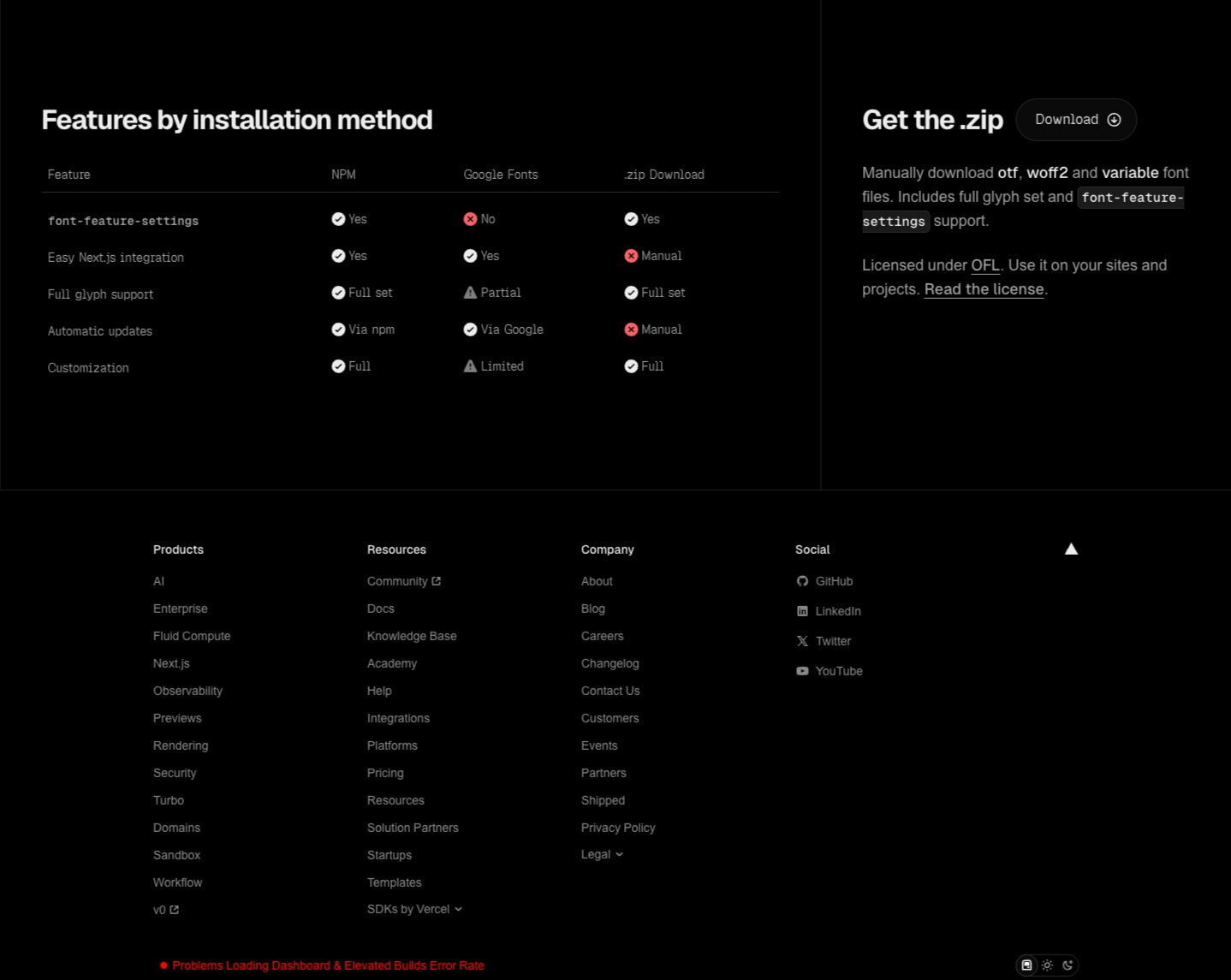The width and height of the screenshot is (1231, 980).
Task: Open the Events link
Action: 599,745
